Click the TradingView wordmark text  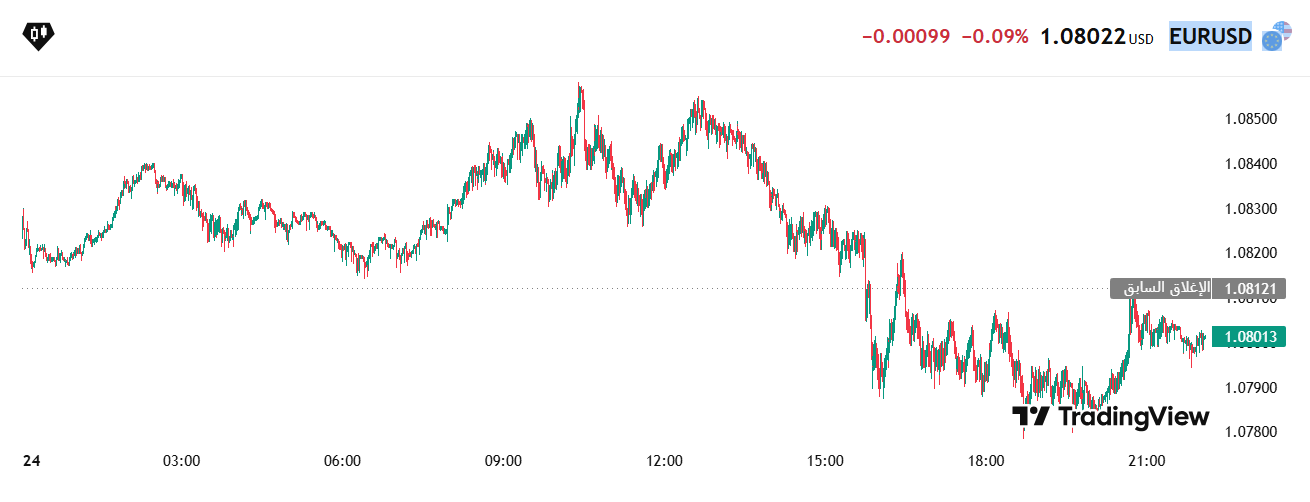[x=1133, y=417]
